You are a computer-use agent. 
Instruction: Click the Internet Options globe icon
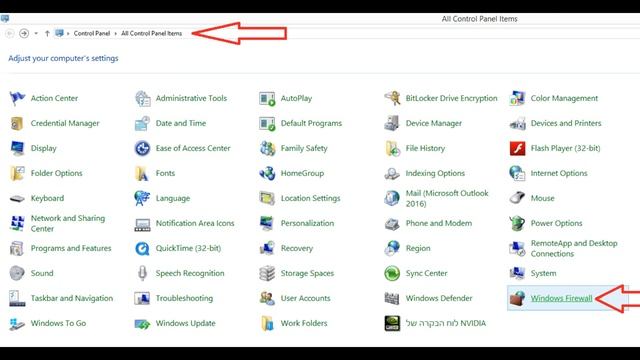coord(517,173)
